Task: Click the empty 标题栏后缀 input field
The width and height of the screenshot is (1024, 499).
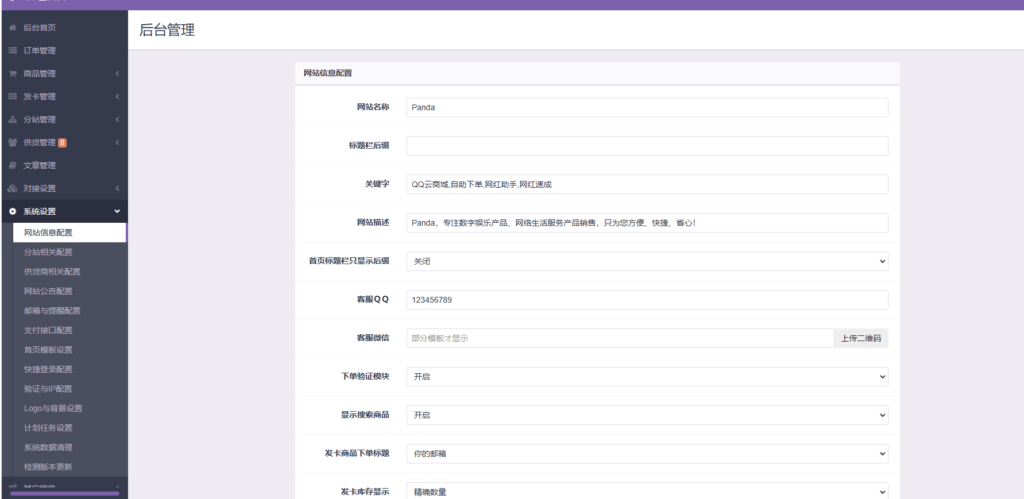Action: point(647,146)
